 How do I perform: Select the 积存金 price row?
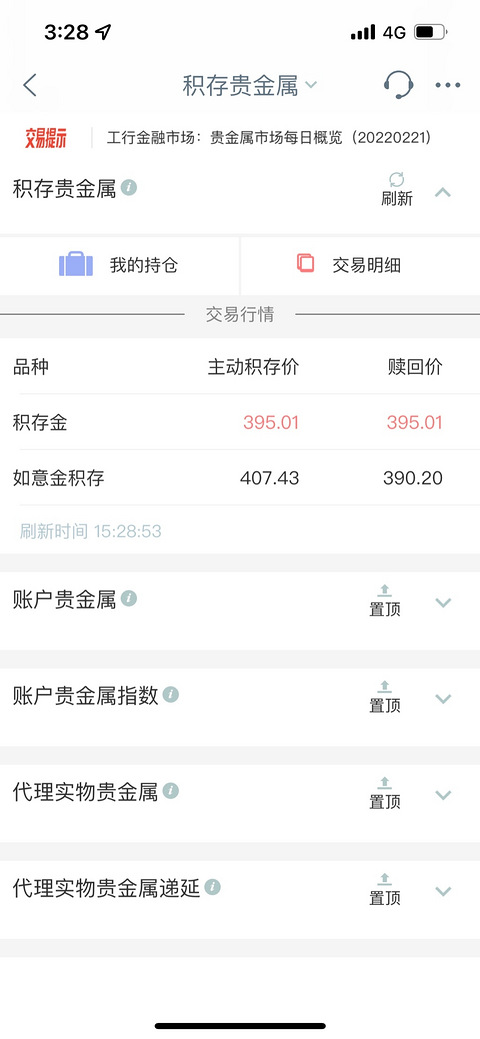click(240, 422)
